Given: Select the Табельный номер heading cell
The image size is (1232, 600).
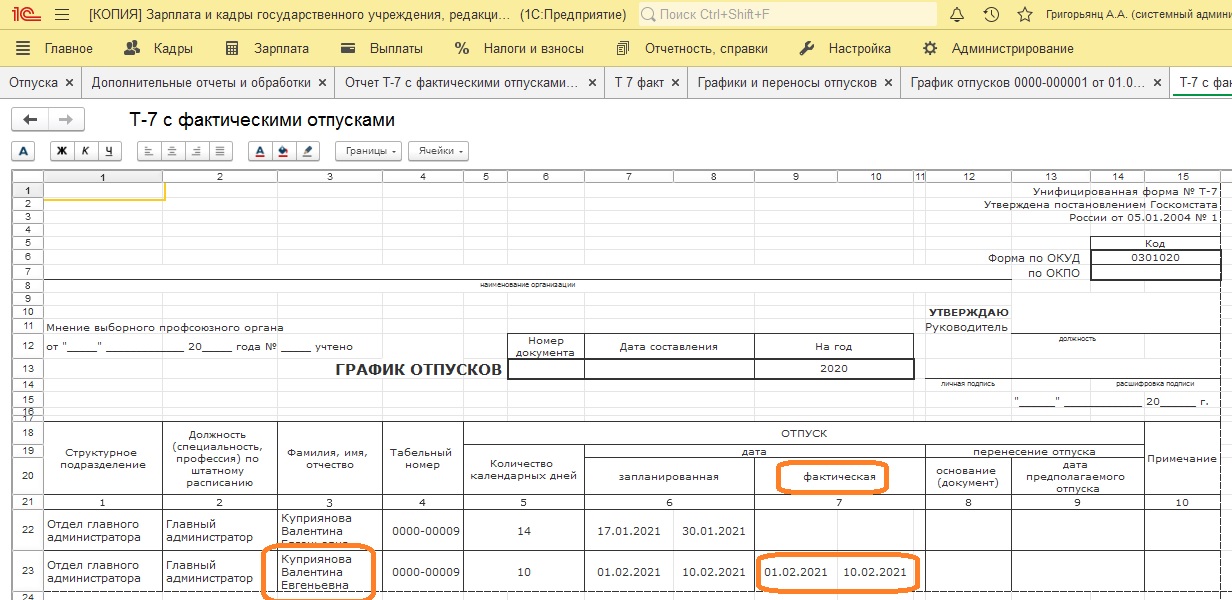Looking at the screenshot, I should coord(423,458).
